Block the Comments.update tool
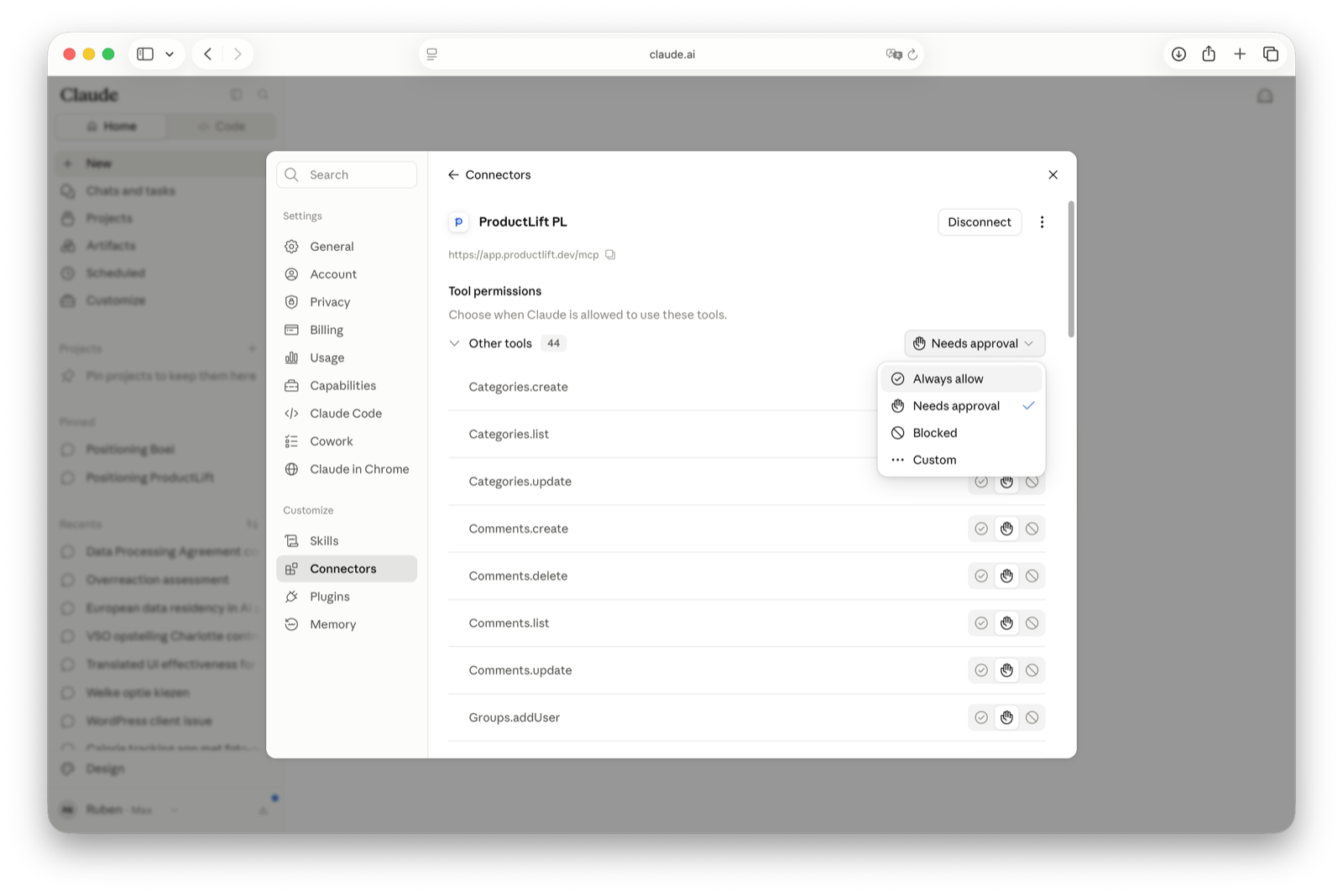 pyautogui.click(x=1032, y=670)
